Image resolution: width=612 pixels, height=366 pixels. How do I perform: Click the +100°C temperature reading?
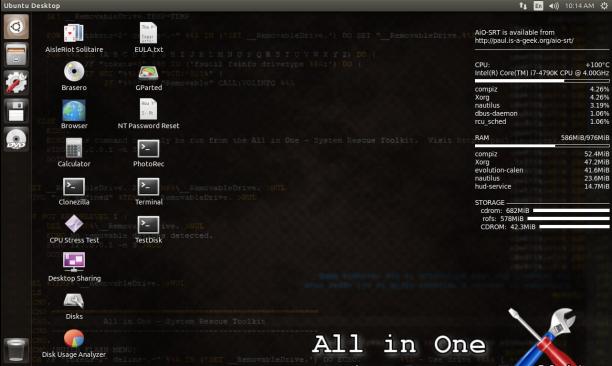point(597,65)
